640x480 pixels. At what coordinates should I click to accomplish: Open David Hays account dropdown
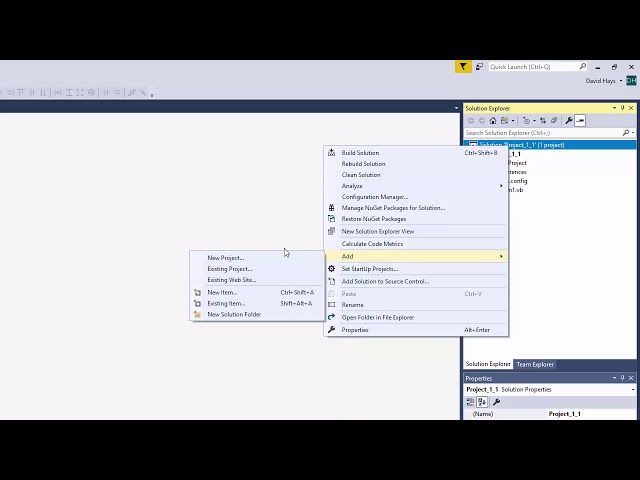[x=621, y=81]
